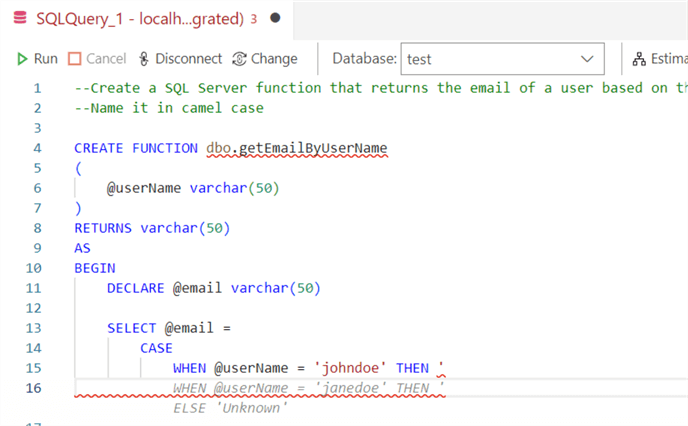Image resolution: width=688 pixels, height=426 pixels.
Task: Click the Estimated plan diagram icon
Action: pos(639,59)
